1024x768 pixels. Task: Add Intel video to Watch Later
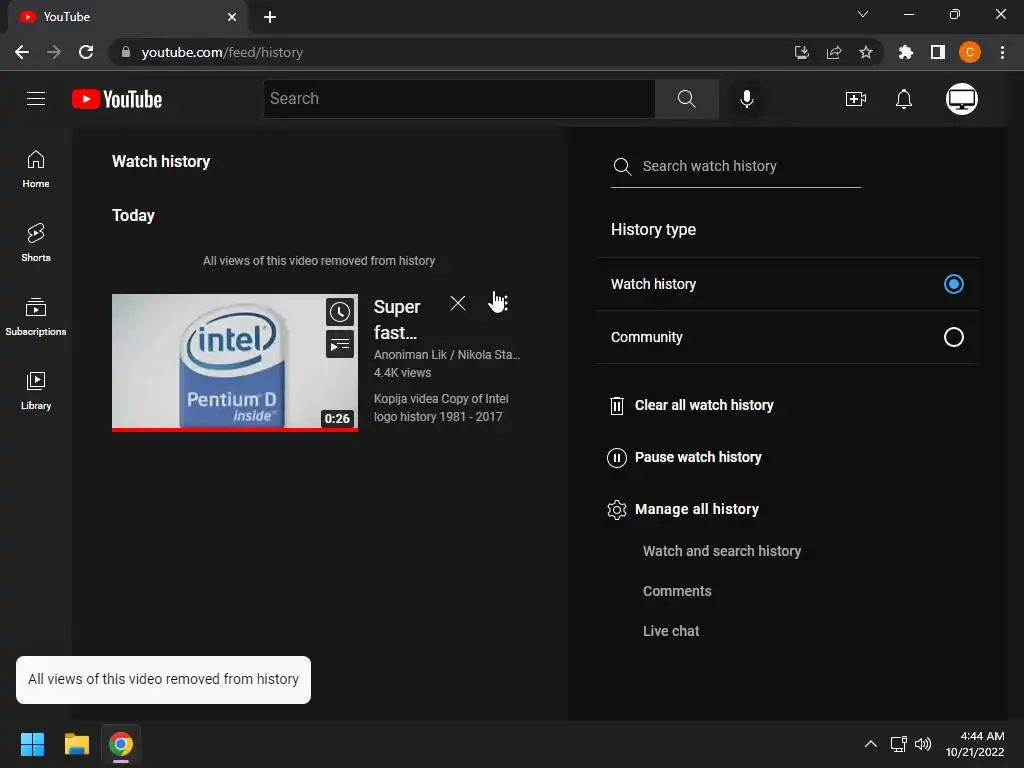tap(340, 312)
